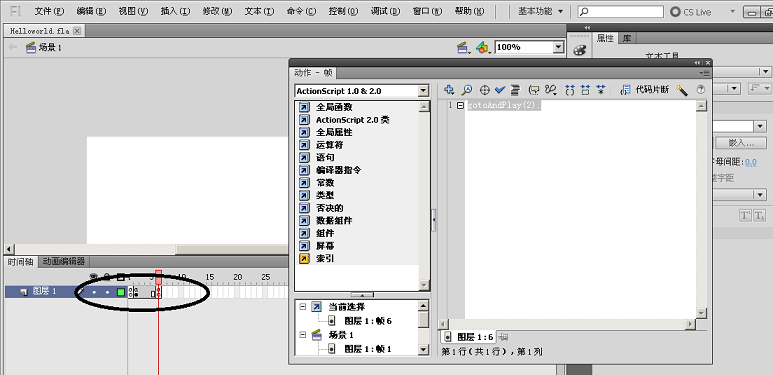Select tree item 图层 1:帧 1
Viewport: 773px width, 375px height.
pyautogui.click(x=367, y=349)
